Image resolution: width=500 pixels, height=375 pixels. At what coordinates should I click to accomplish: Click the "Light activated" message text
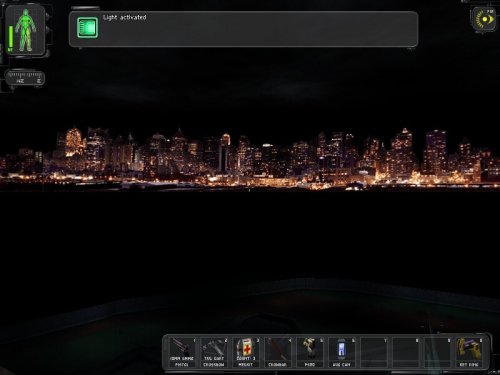[x=125, y=17]
